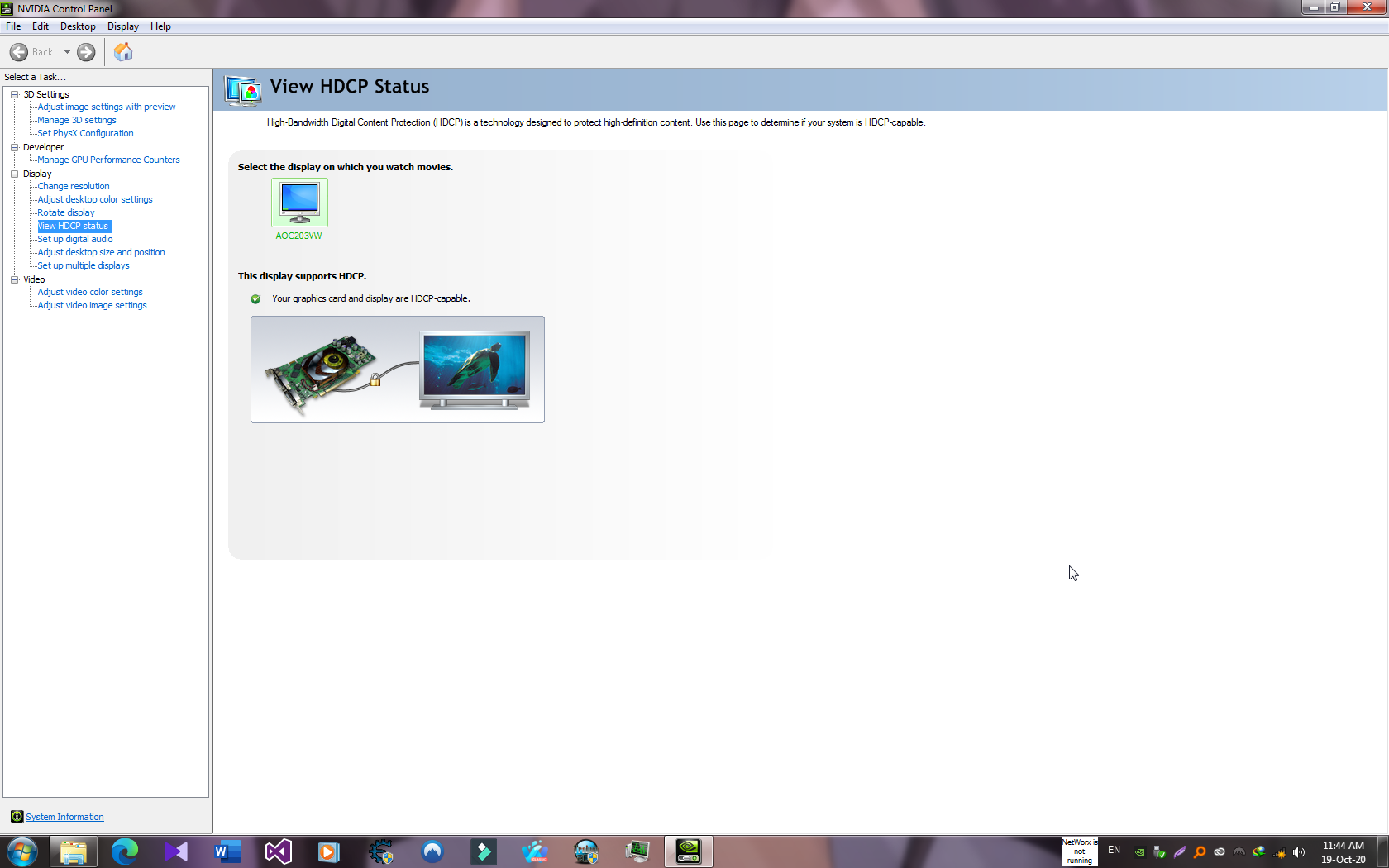Viewport: 1389px width, 868px height.
Task: Click the Back arrow button
Action: (x=19, y=52)
